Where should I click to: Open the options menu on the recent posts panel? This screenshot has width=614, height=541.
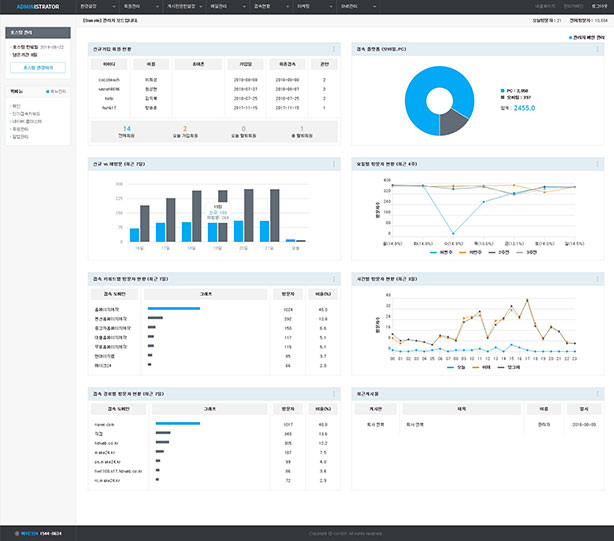[x=599, y=393]
